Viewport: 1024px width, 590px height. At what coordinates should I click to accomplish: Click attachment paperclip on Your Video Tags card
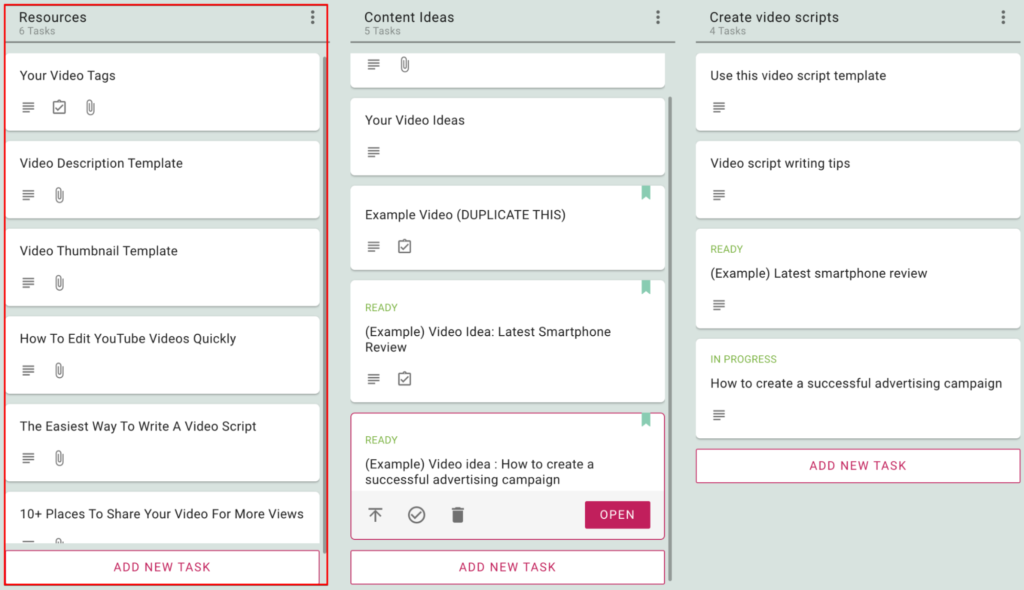(x=90, y=107)
